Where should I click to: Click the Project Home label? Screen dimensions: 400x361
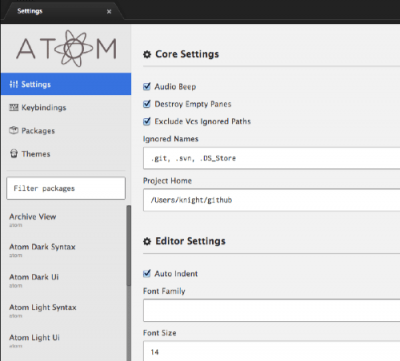pos(167,181)
